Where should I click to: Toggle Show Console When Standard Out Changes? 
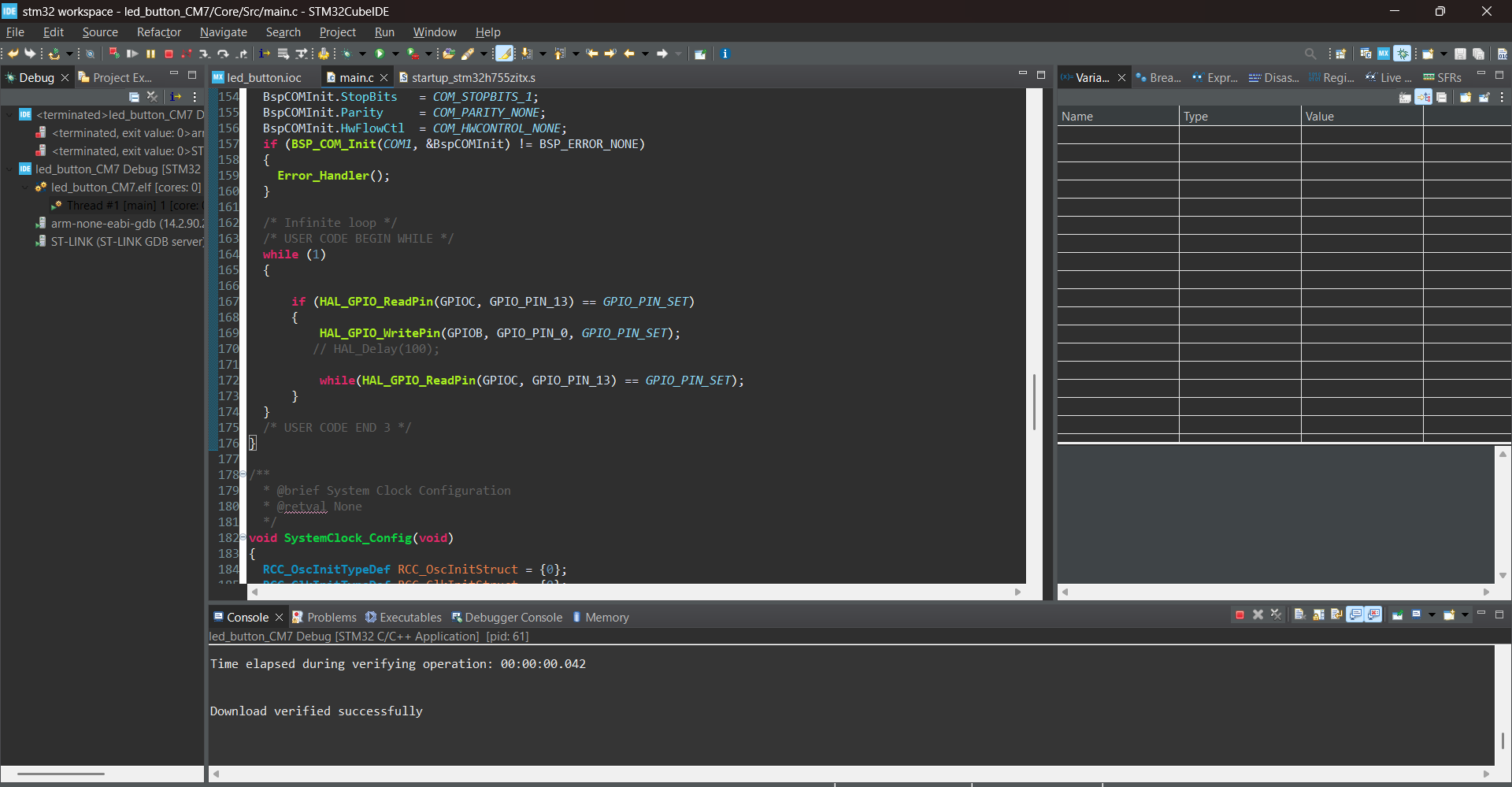pos(1355,615)
